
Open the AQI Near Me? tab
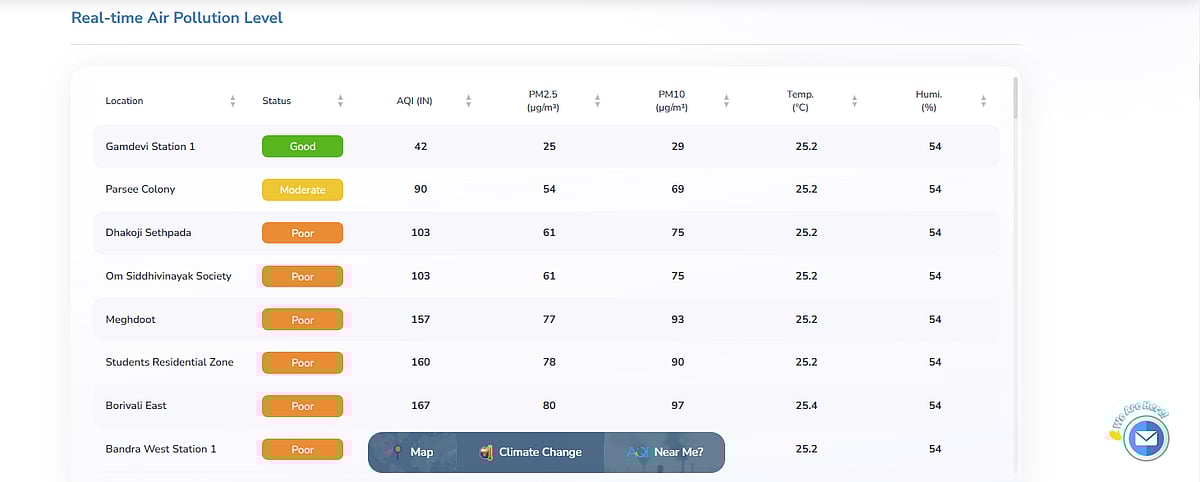point(665,452)
